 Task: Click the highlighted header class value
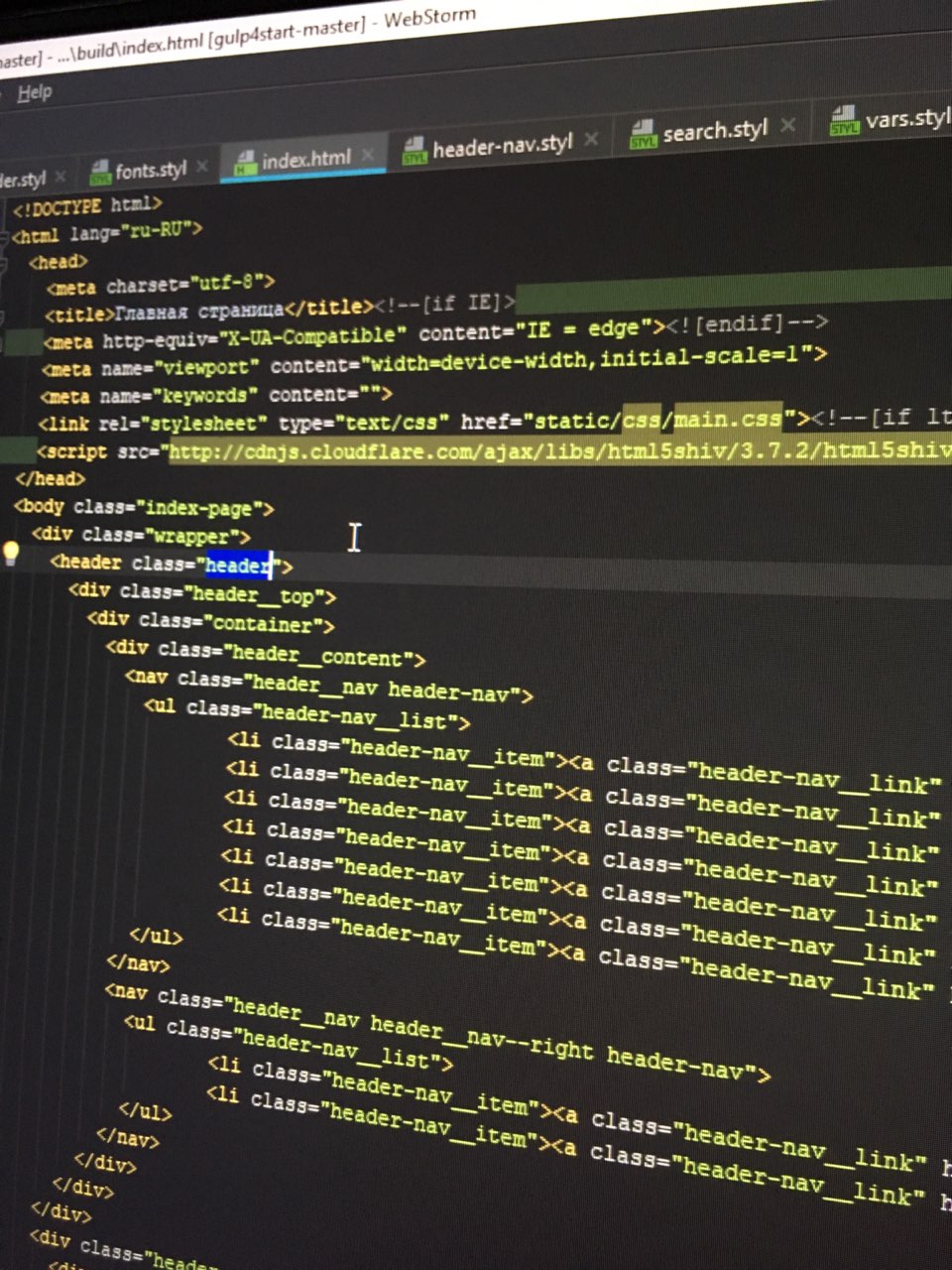point(237,566)
